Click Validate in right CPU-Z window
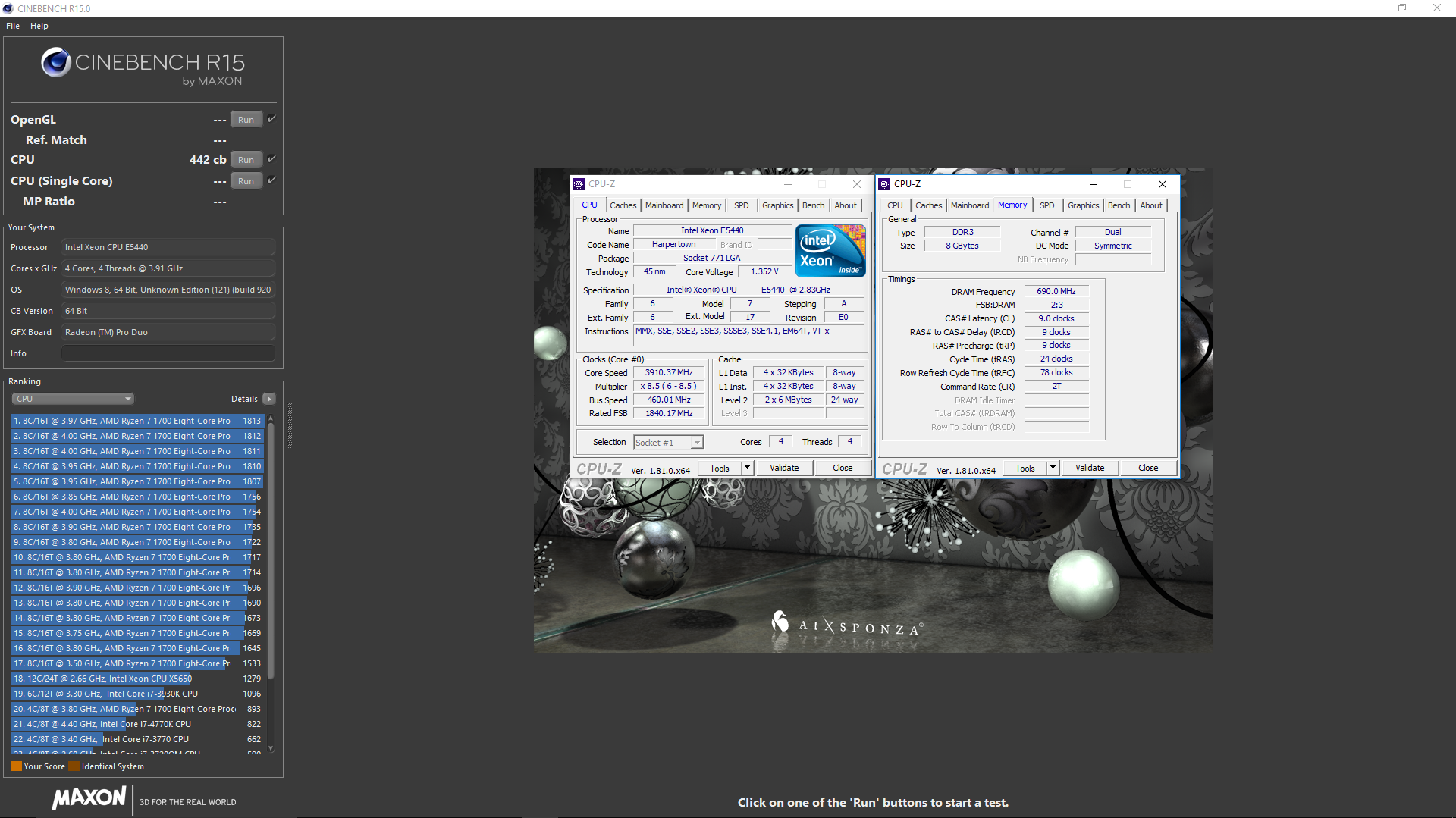1456x818 pixels. coord(1090,469)
